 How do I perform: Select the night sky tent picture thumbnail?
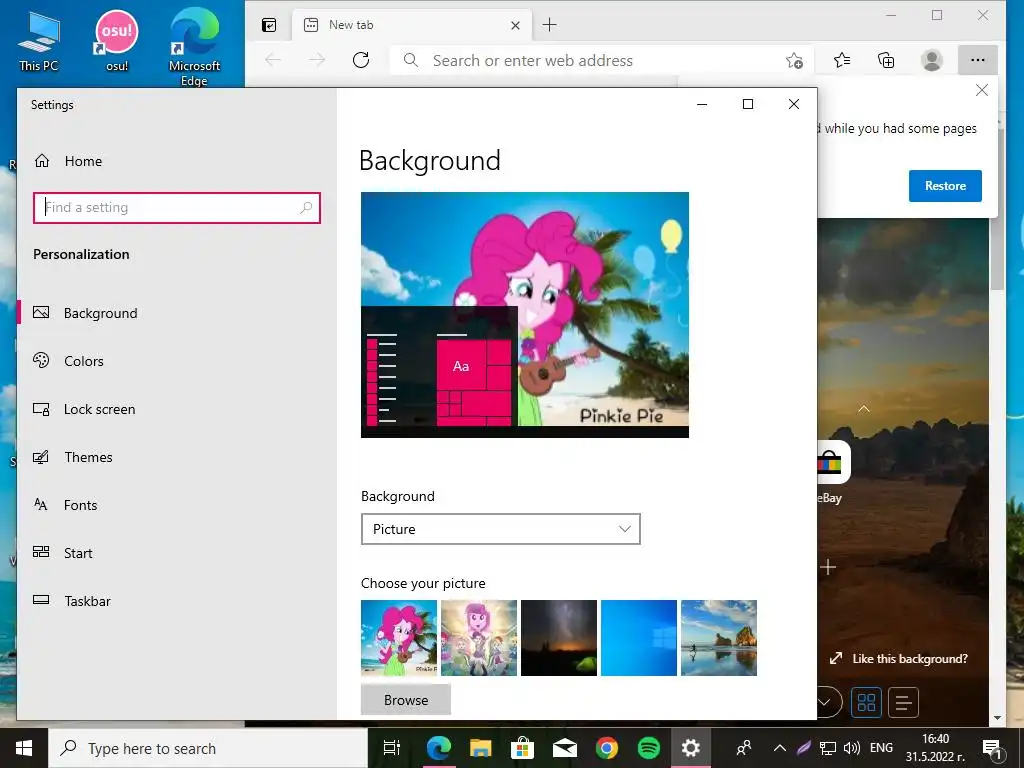click(x=559, y=638)
